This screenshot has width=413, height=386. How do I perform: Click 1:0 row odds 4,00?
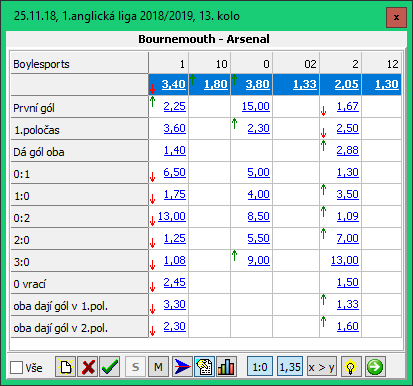point(259,194)
